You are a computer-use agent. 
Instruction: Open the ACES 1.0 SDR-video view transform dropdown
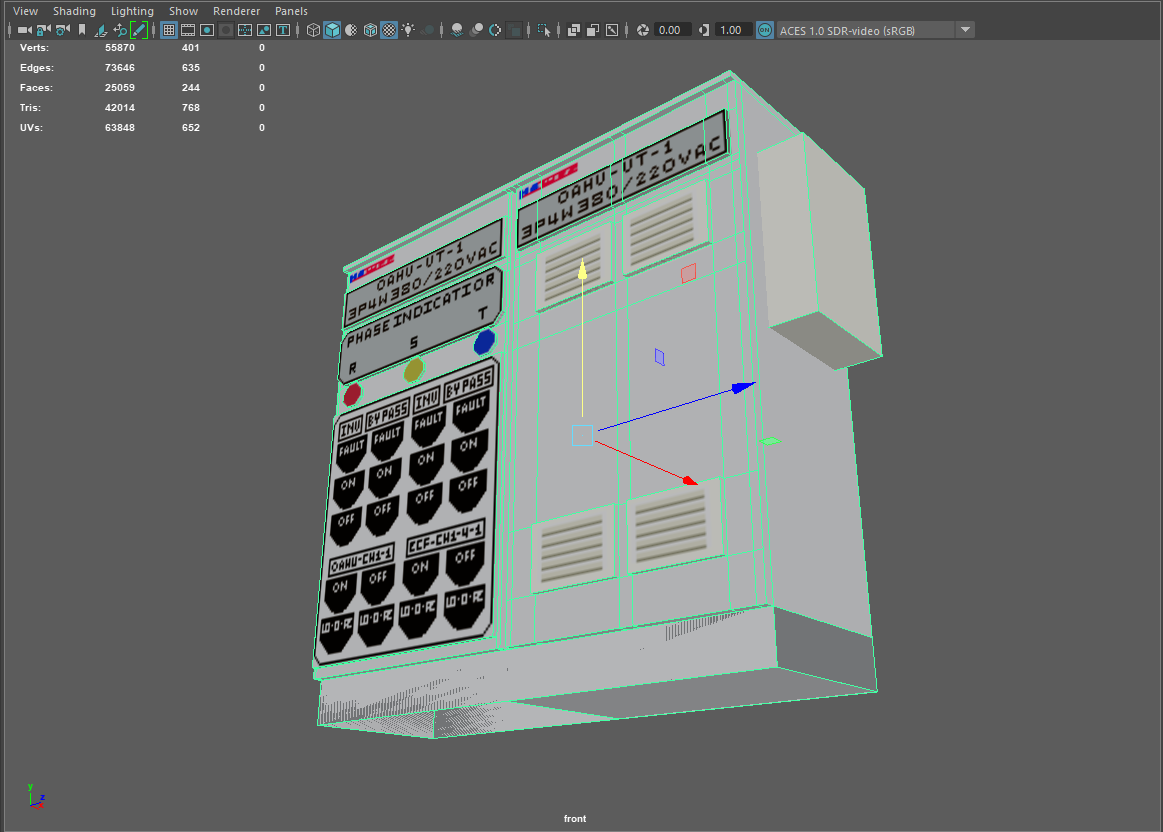pos(865,30)
